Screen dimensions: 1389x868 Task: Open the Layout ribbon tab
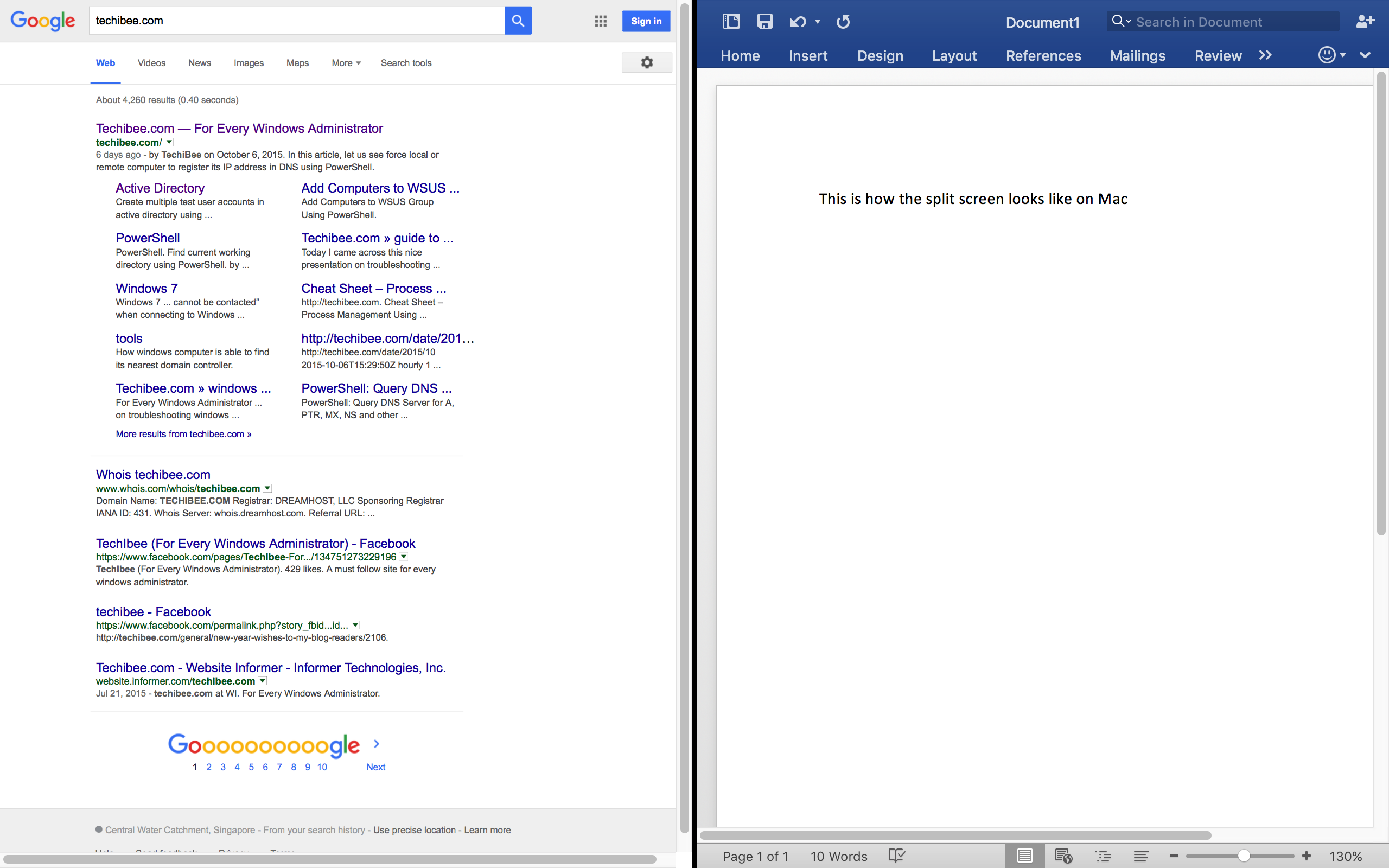point(954,56)
